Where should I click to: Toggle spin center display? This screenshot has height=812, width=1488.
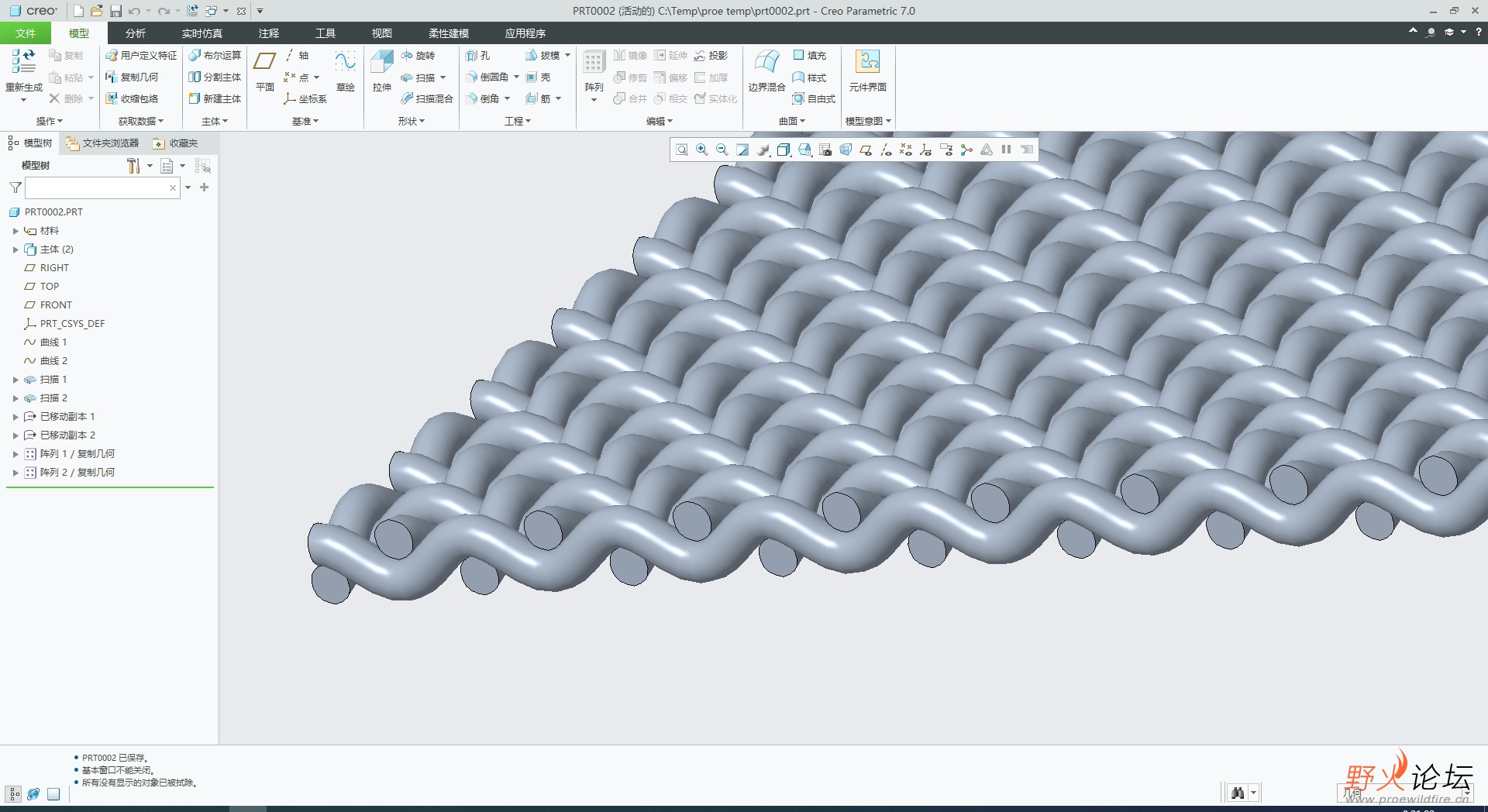(x=966, y=150)
